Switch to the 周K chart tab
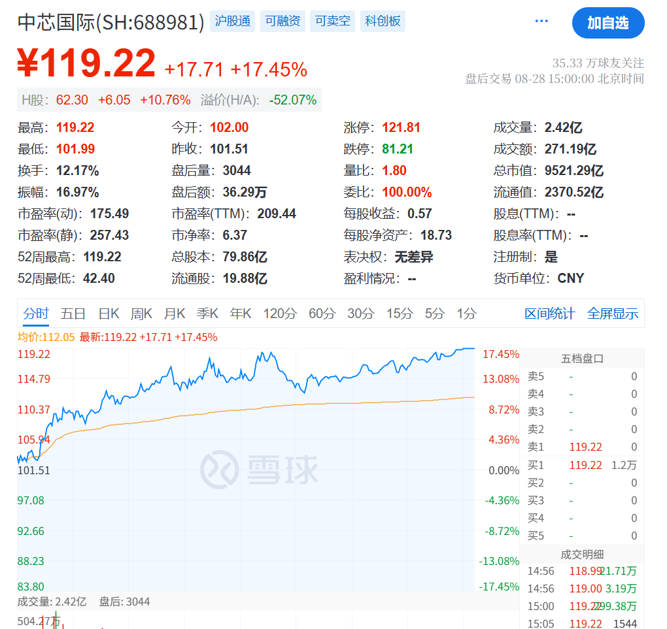Screen dimensions: 667x629 click(141, 314)
